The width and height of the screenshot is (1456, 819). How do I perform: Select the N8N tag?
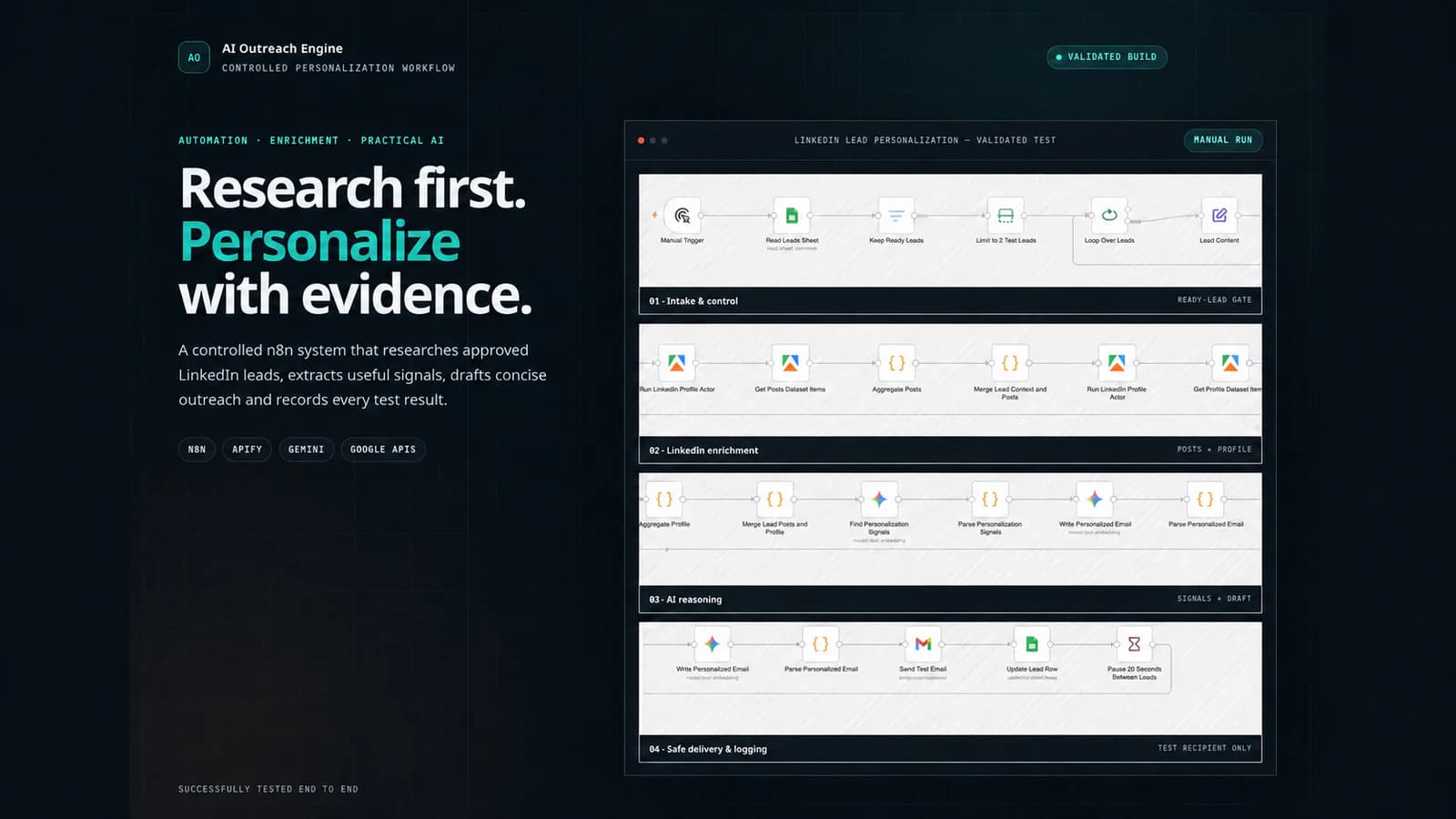197,450
